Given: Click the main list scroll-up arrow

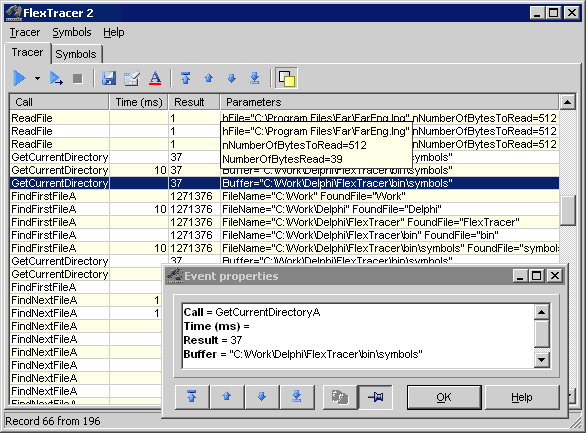Looking at the screenshot, I should (568, 102).
